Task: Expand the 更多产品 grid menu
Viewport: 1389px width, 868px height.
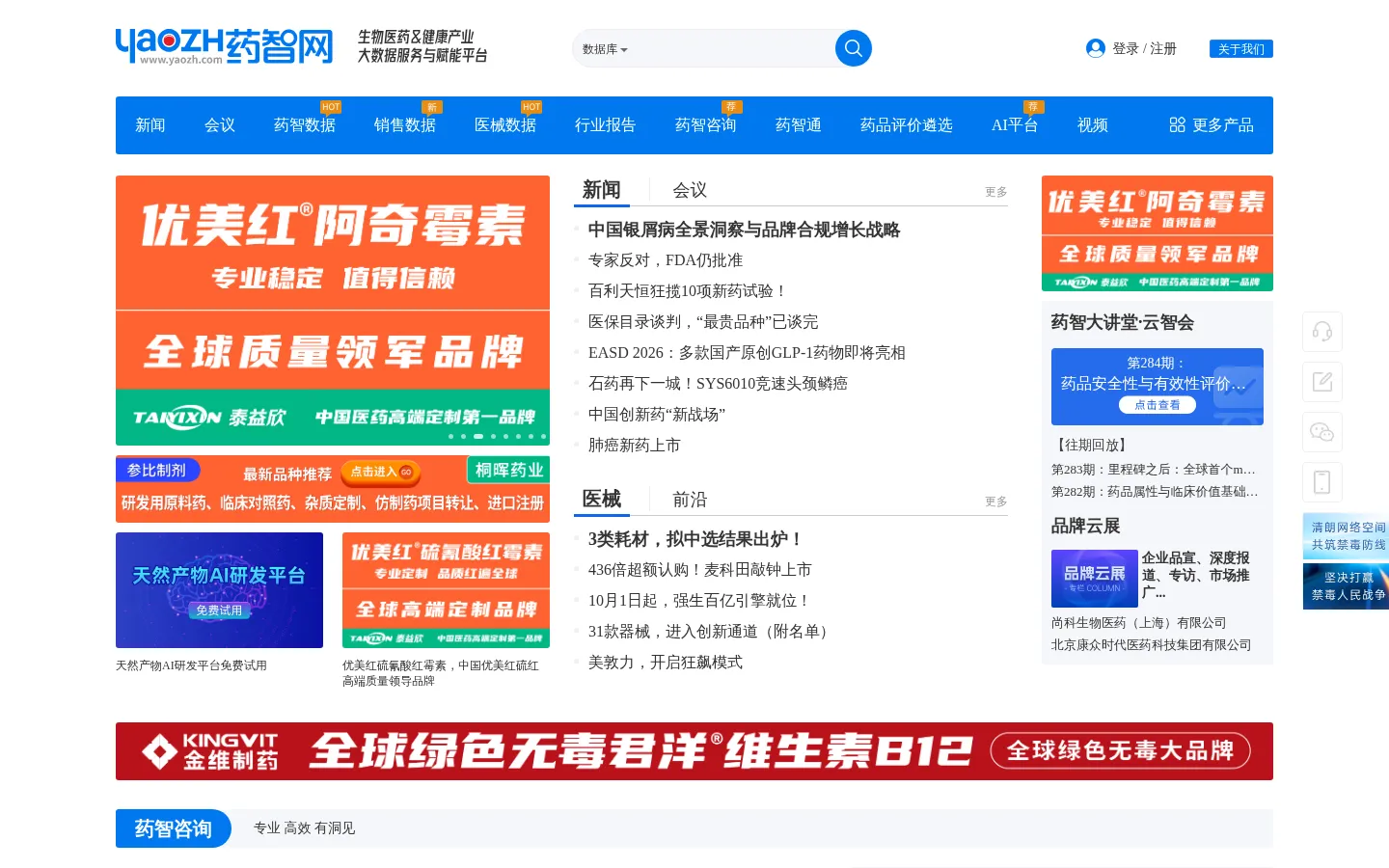Action: pos(1212,125)
